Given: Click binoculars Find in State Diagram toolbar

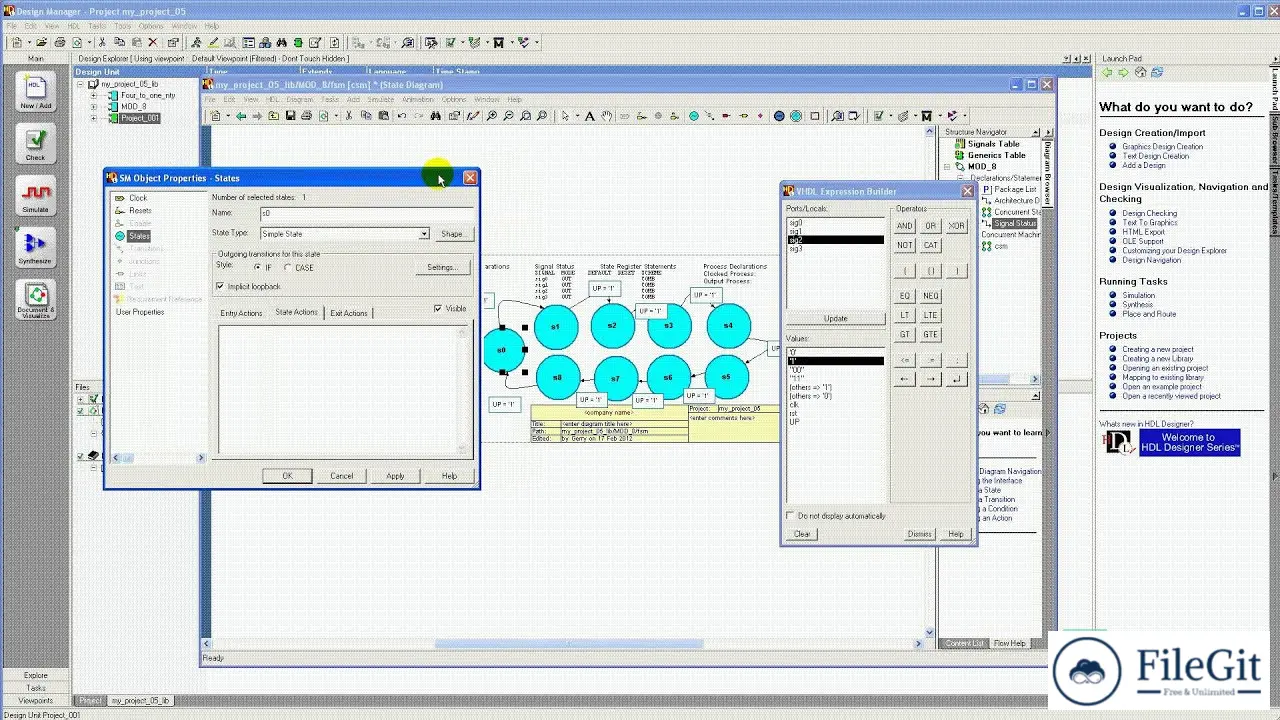Looking at the screenshot, I should (436, 116).
